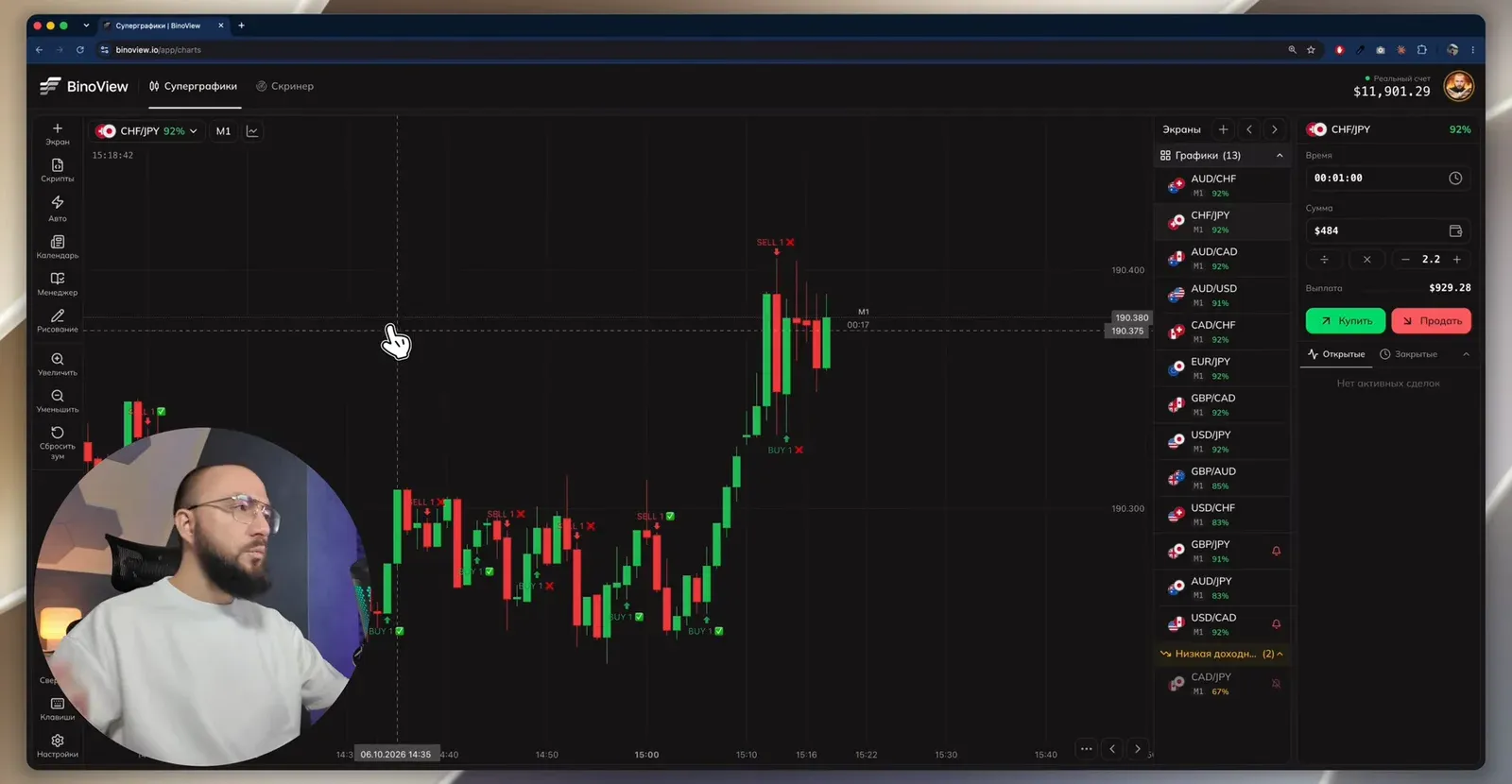This screenshot has height=784, width=1512.
Task: Switch to the Суперграфики tab
Action: pos(194,86)
